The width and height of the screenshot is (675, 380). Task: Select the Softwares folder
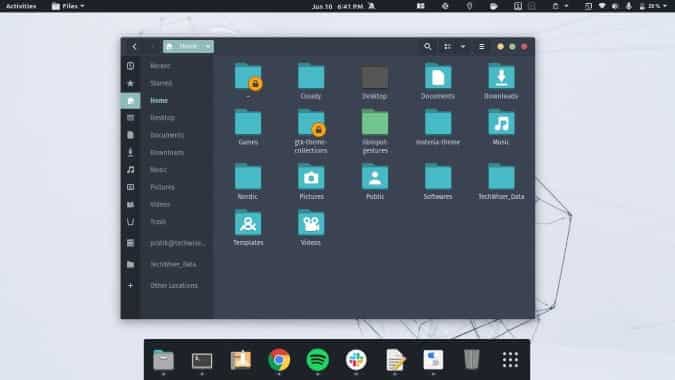[x=438, y=177]
